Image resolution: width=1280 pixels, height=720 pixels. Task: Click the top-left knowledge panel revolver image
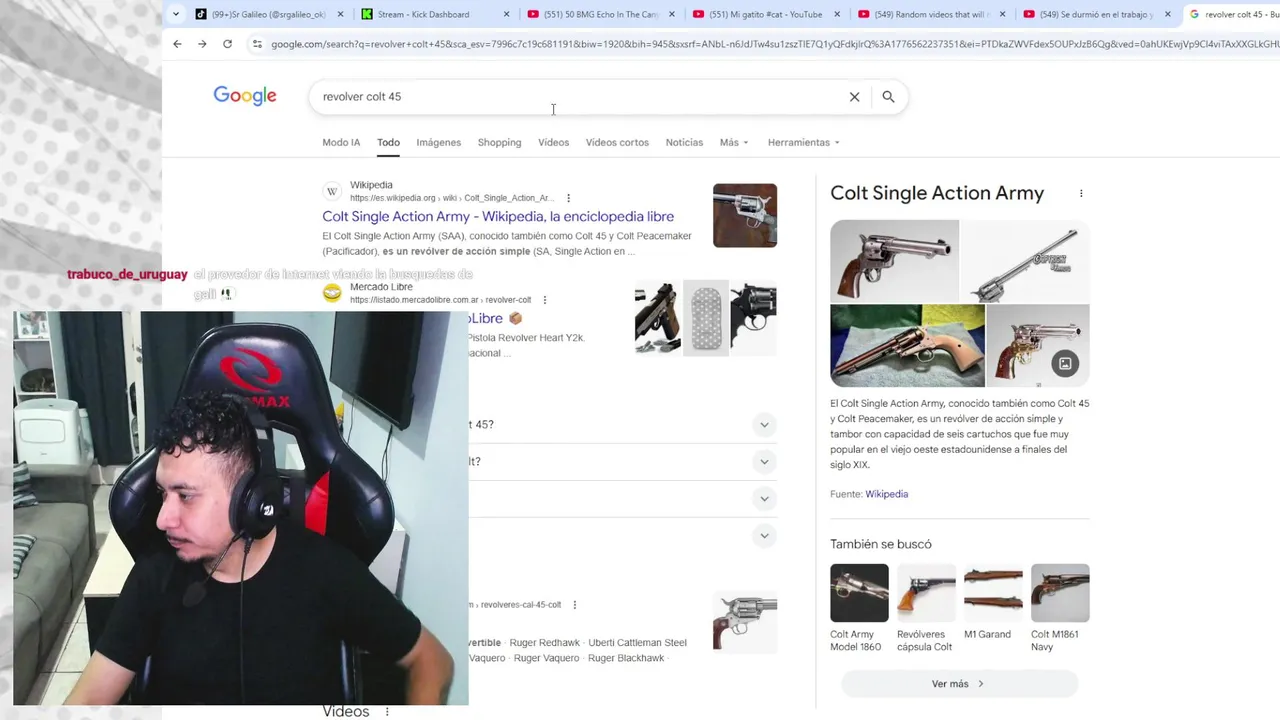tap(894, 261)
